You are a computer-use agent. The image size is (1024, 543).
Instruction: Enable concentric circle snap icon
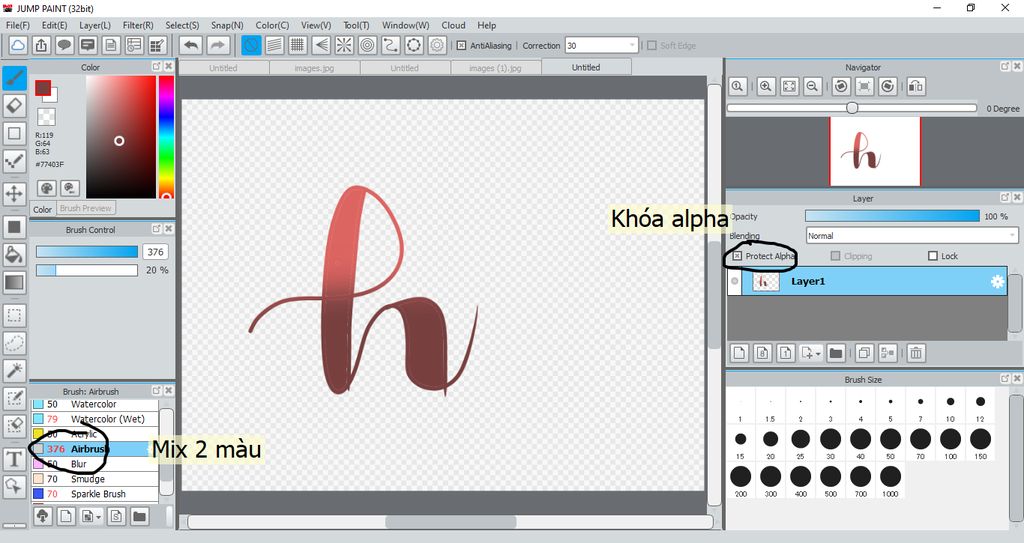point(368,45)
